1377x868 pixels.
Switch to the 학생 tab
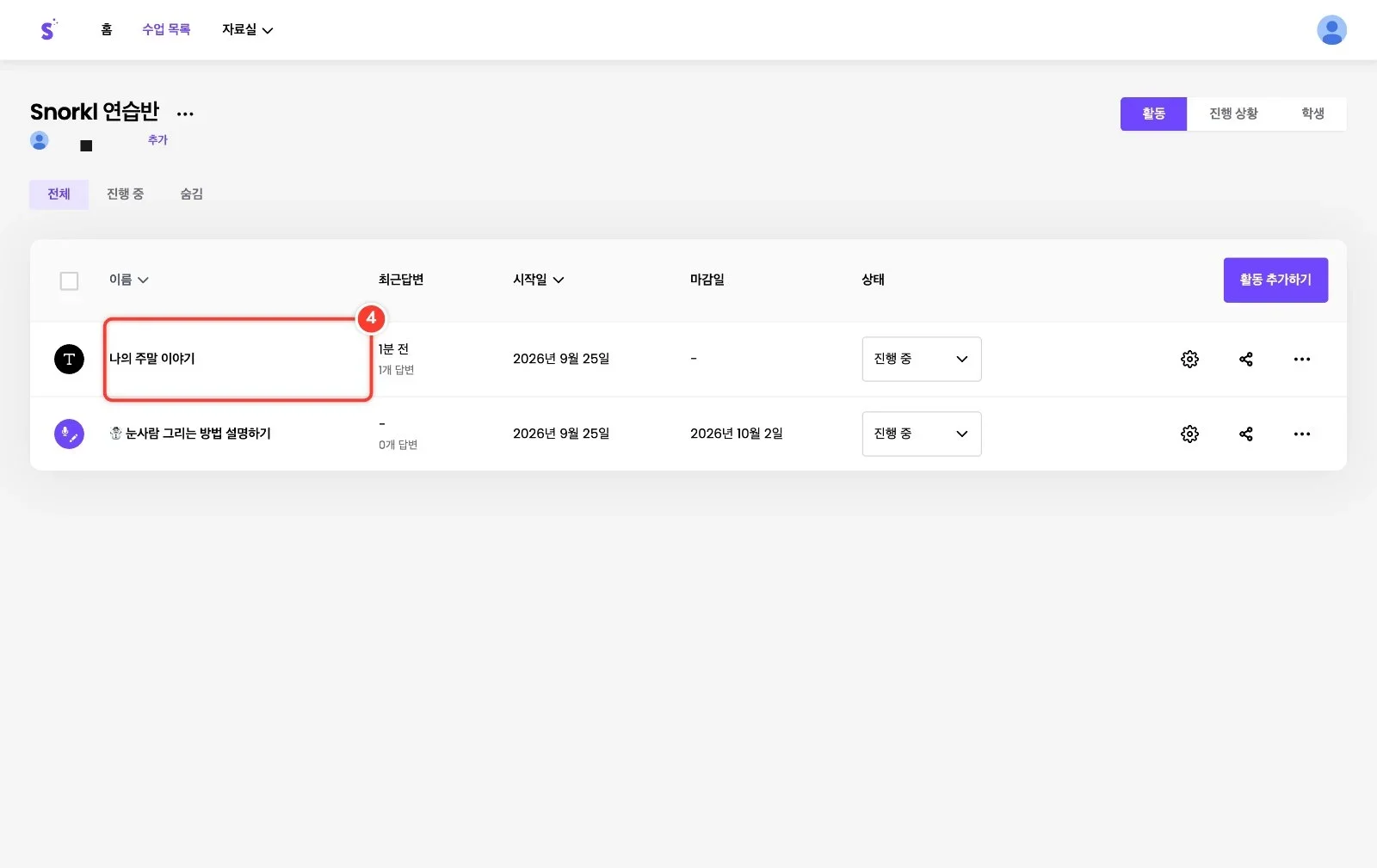[x=1312, y=114]
